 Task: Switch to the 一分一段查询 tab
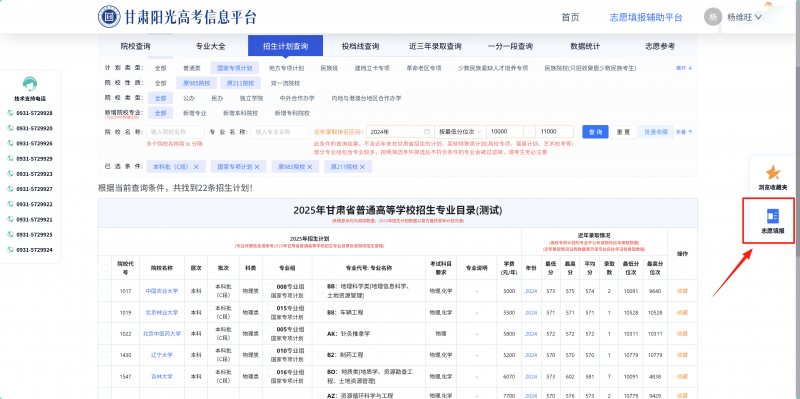pyautogui.click(x=510, y=46)
